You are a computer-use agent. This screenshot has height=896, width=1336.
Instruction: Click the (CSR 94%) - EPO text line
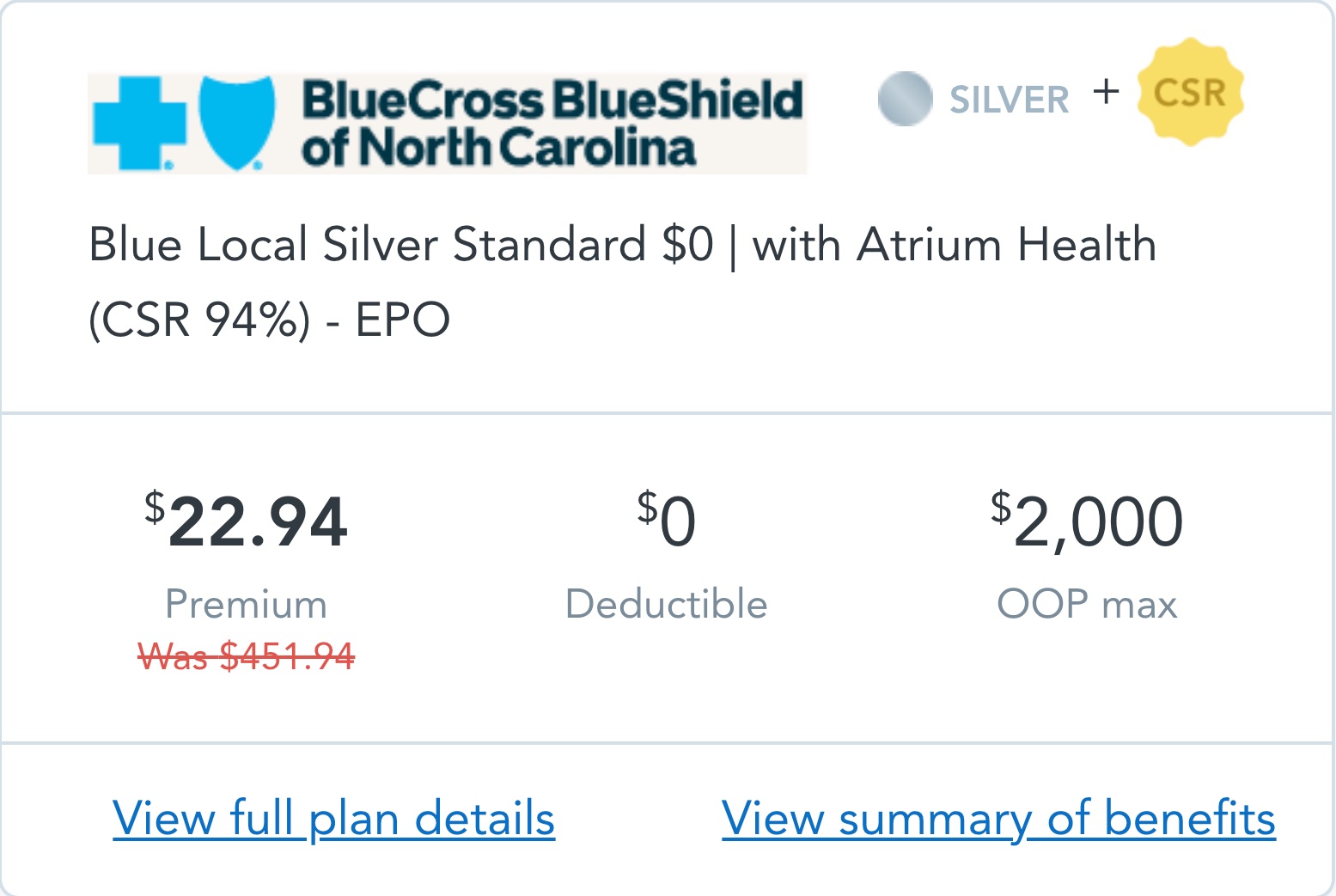pyautogui.click(x=270, y=320)
